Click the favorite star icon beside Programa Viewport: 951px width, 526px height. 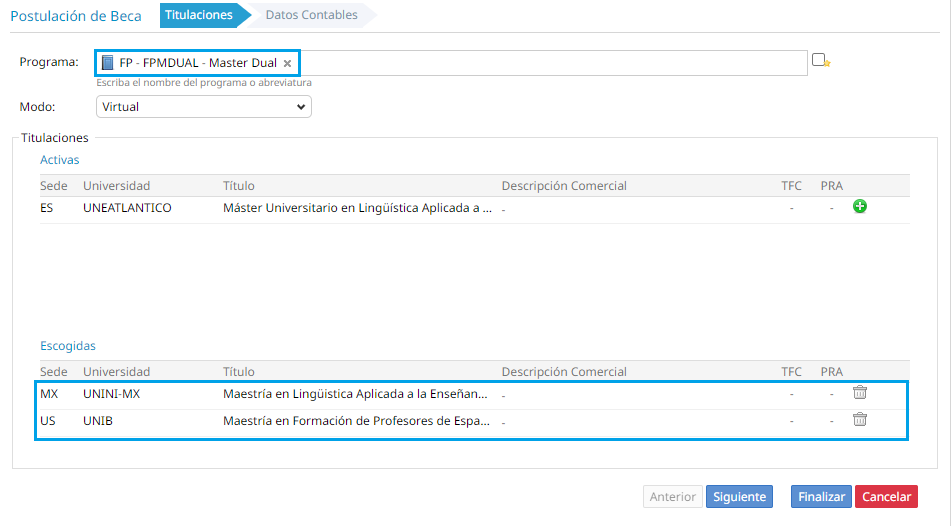(x=821, y=61)
